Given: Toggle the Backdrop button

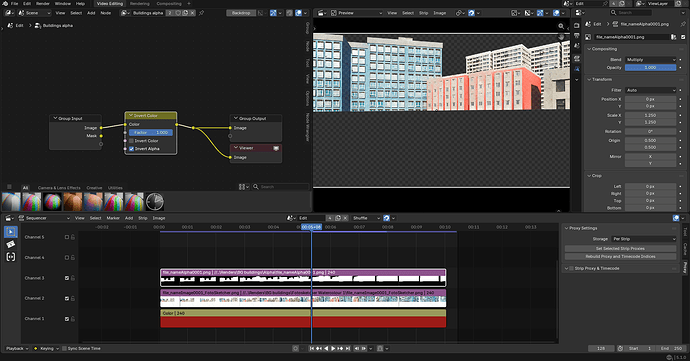Looking at the screenshot, I should [x=241, y=13].
